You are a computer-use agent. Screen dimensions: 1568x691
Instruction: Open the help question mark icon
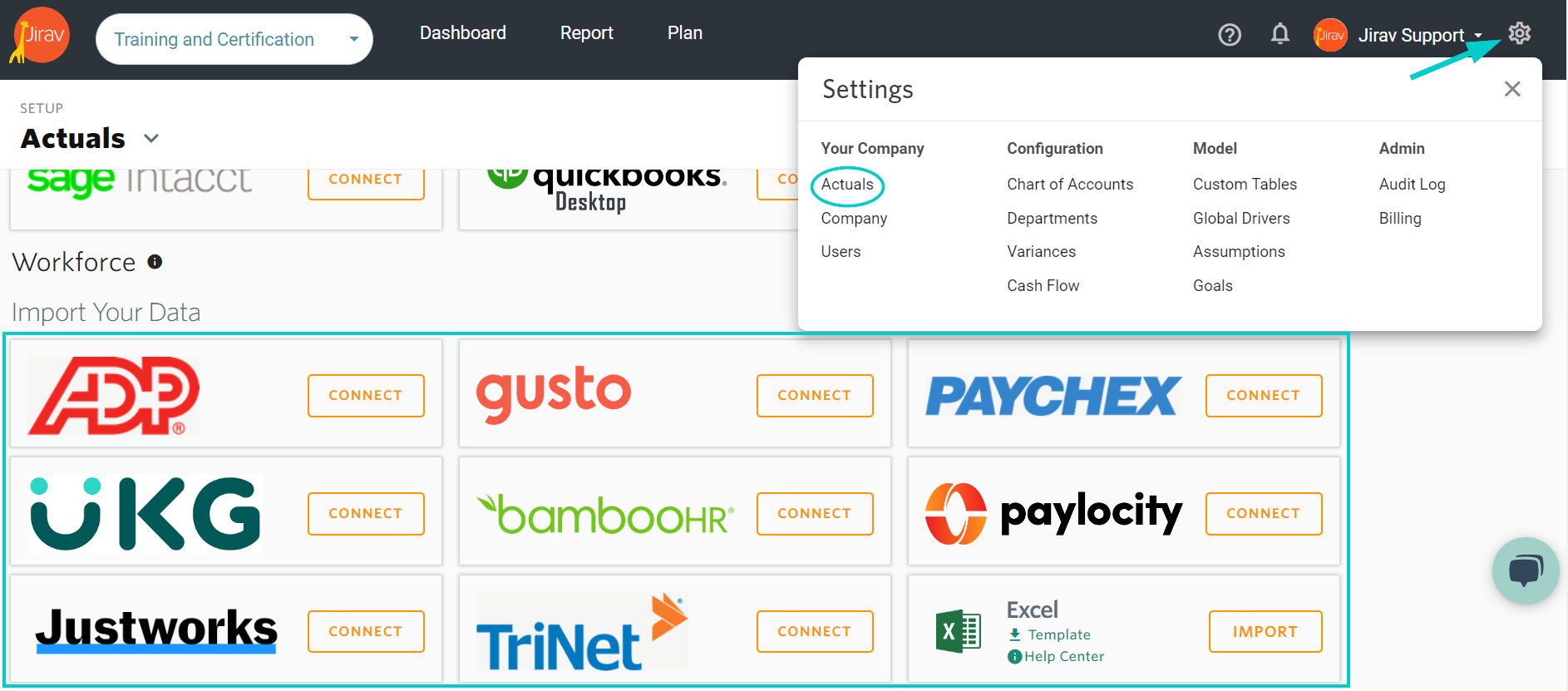[1230, 35]
